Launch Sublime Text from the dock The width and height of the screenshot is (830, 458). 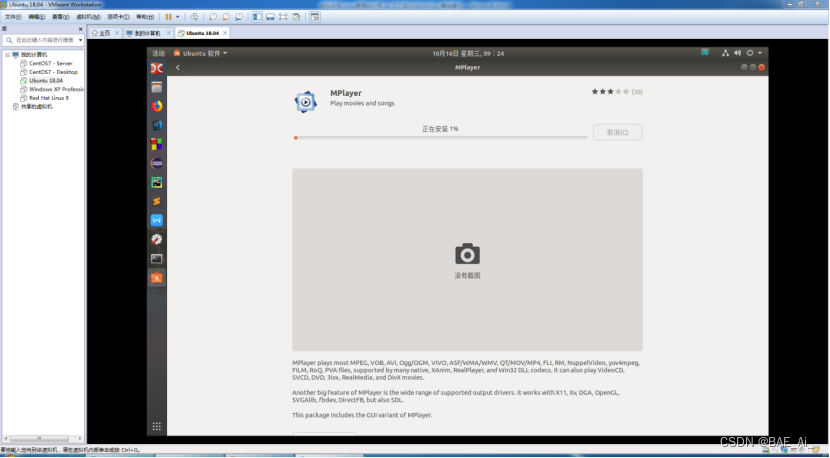click(157, 201)
